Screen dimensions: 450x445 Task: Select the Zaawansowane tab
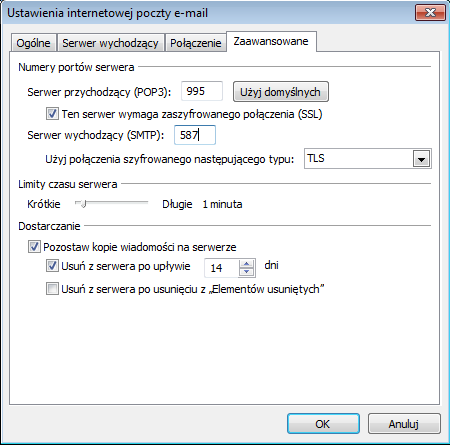pos(271,41)
